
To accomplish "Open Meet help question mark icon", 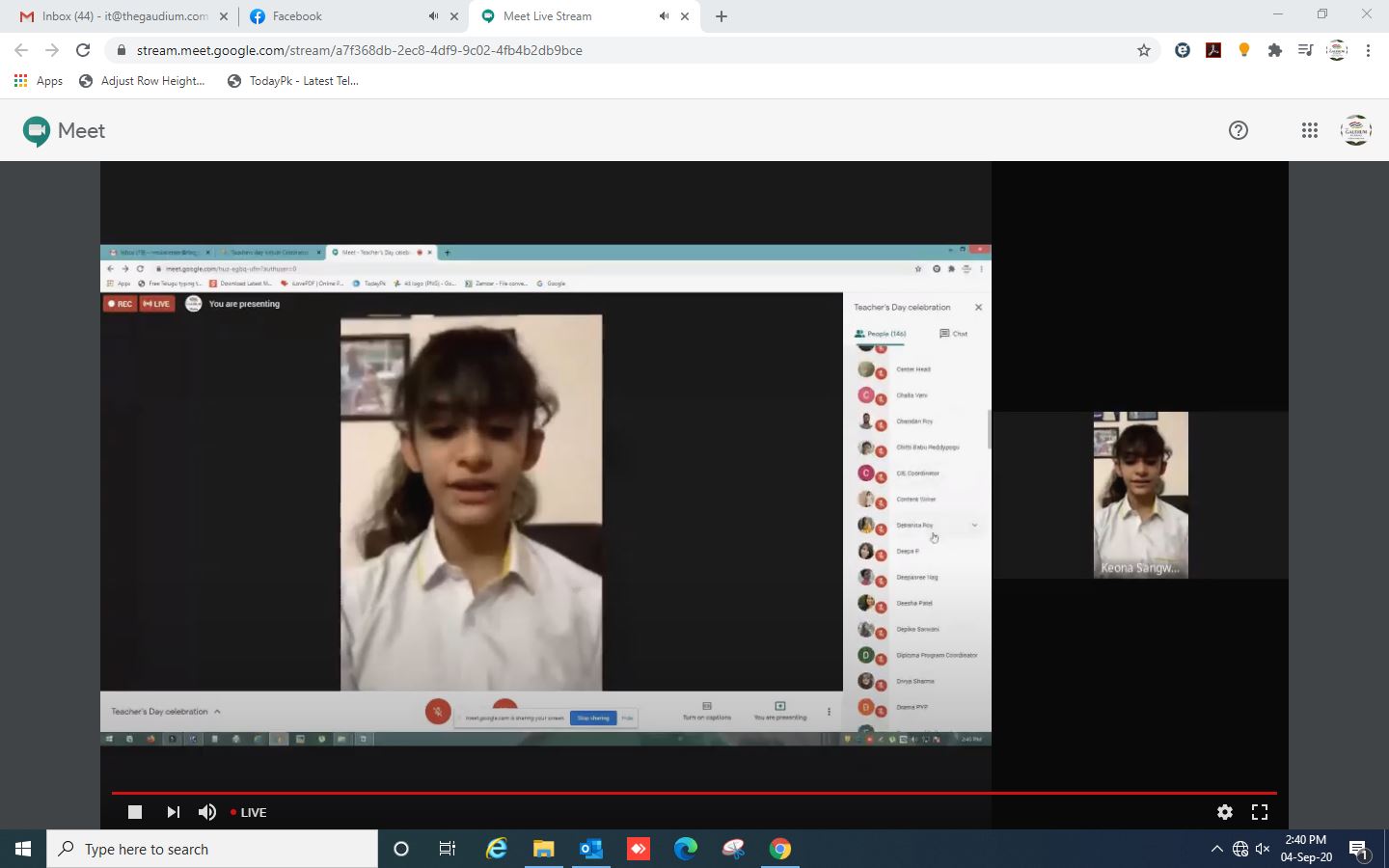I will (x=1239, y=130).
